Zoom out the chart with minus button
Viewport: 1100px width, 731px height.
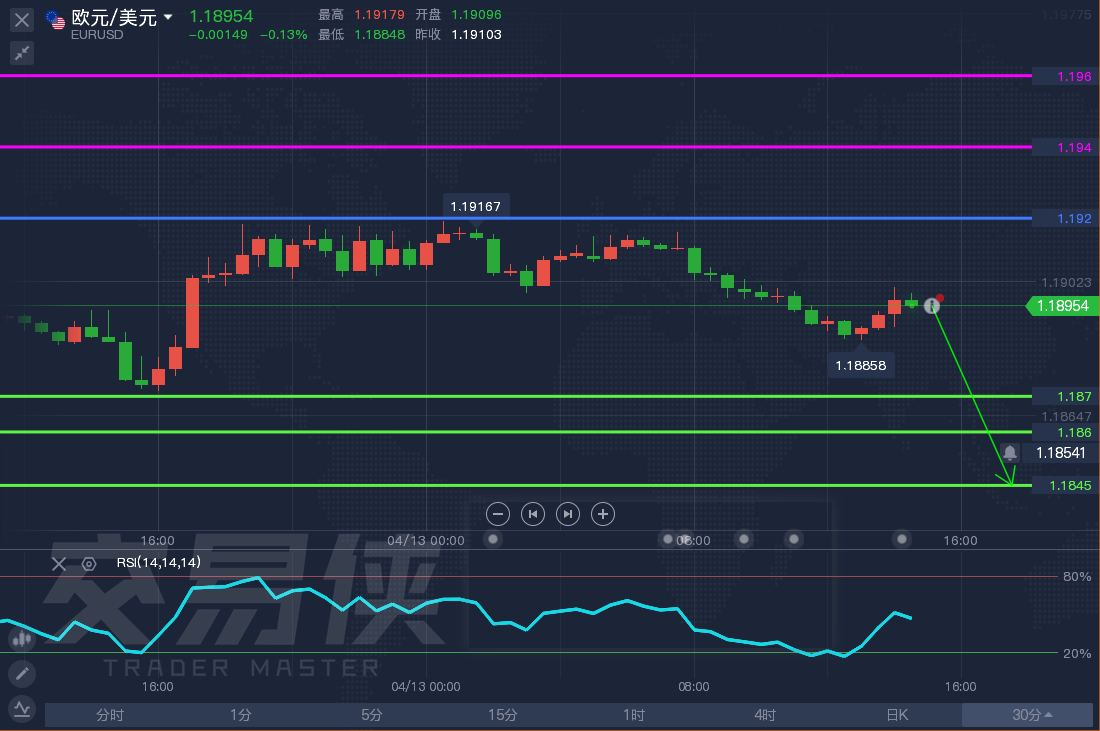(x=497, y=514)
